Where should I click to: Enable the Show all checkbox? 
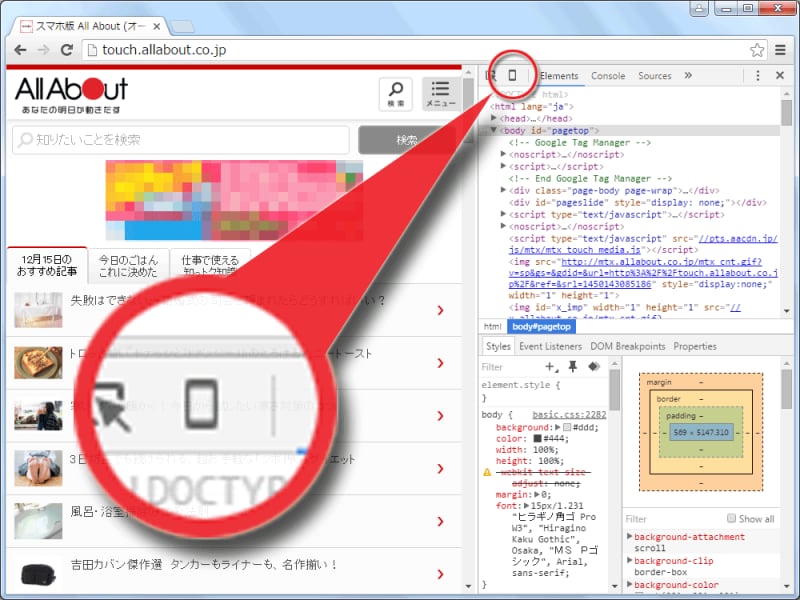point(730,519)
